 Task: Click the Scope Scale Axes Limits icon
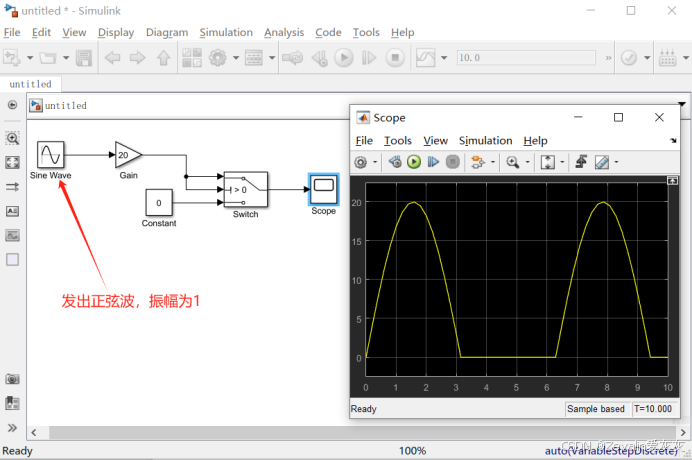548,162
